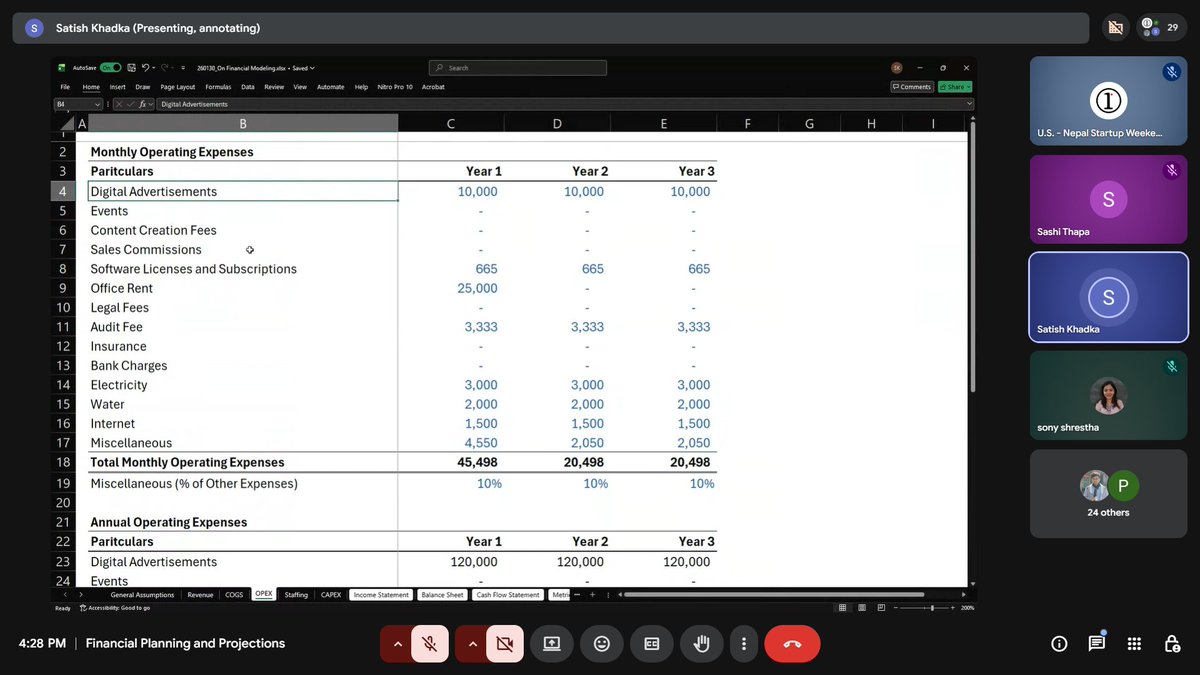Select cell with Office Rent label
The height and width of the screenshot is (675, 1200).
click(243, 288)
